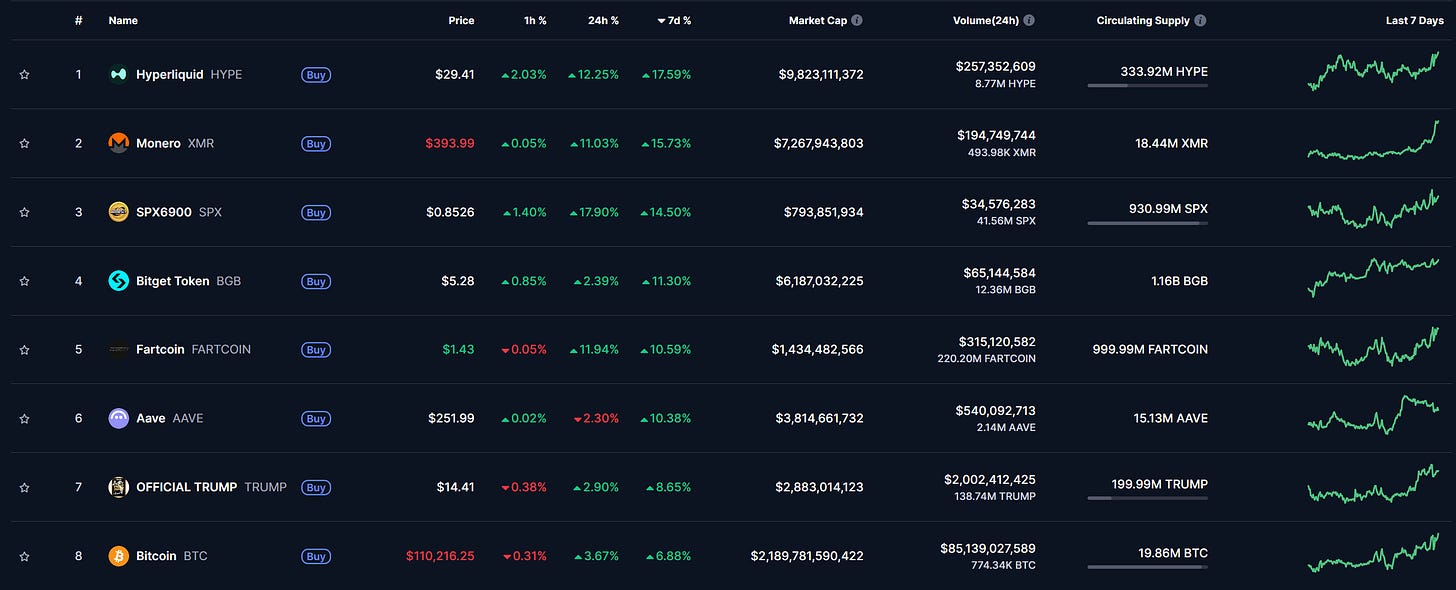Sort by Market Cap column header

point(817,20)
